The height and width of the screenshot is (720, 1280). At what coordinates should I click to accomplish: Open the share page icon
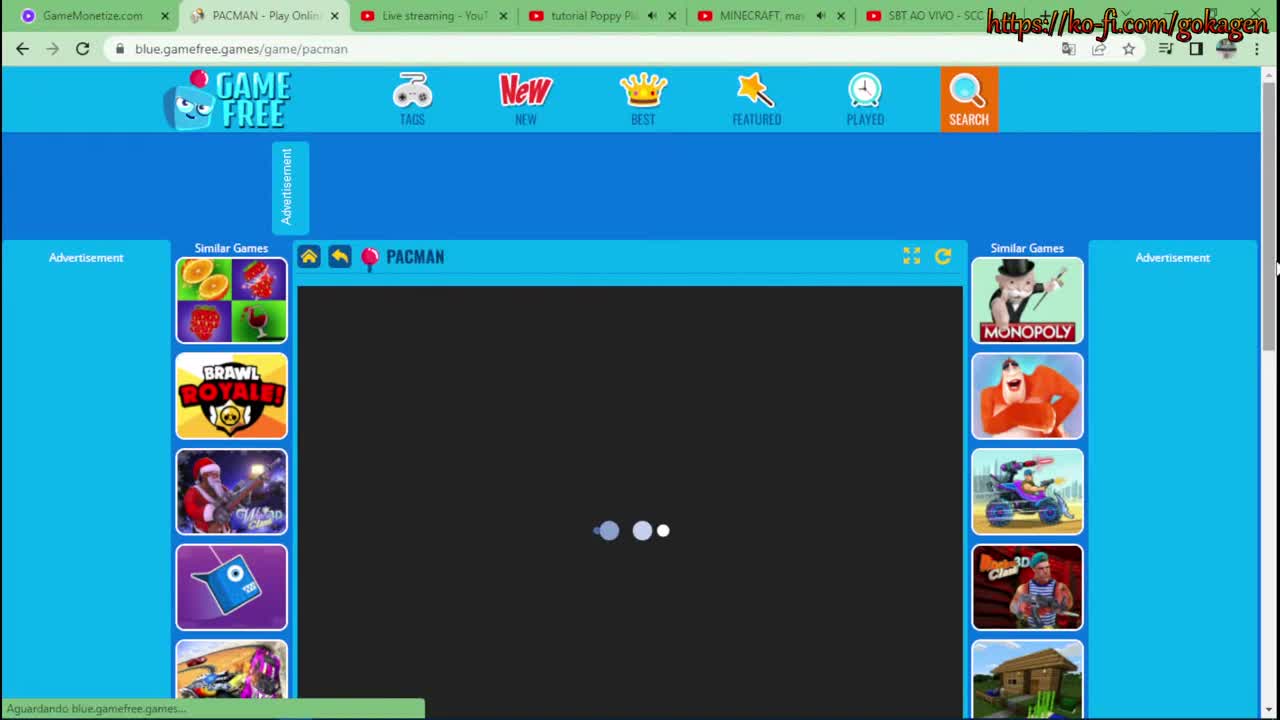1098,48
